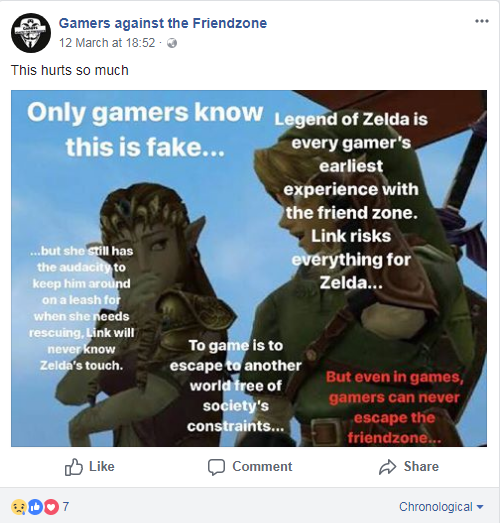The width and height of the screenshot is (500, 523).
Task: Click the Like text label
Action: pos(102,466)
